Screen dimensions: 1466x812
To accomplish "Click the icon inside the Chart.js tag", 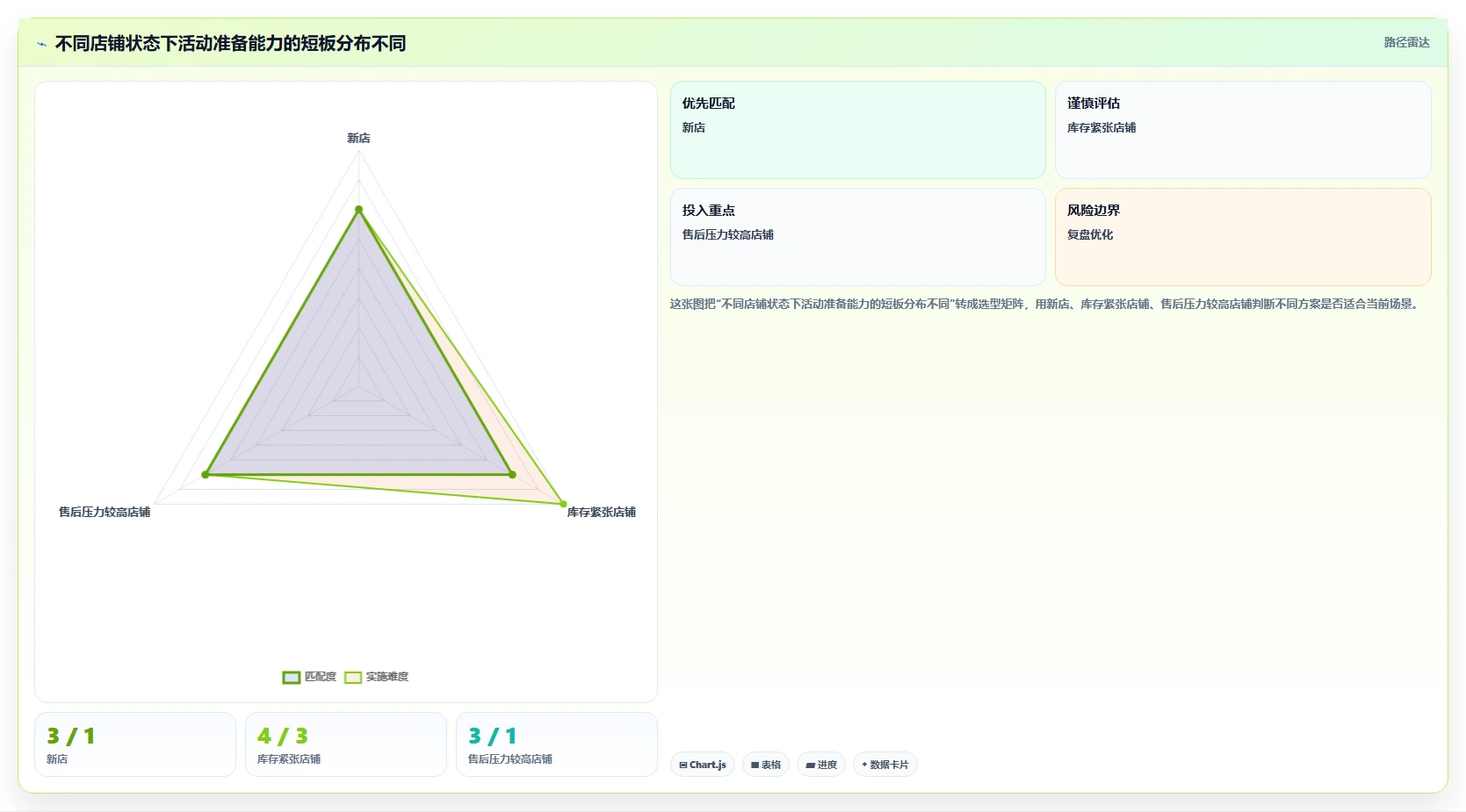I will (683, 765).
